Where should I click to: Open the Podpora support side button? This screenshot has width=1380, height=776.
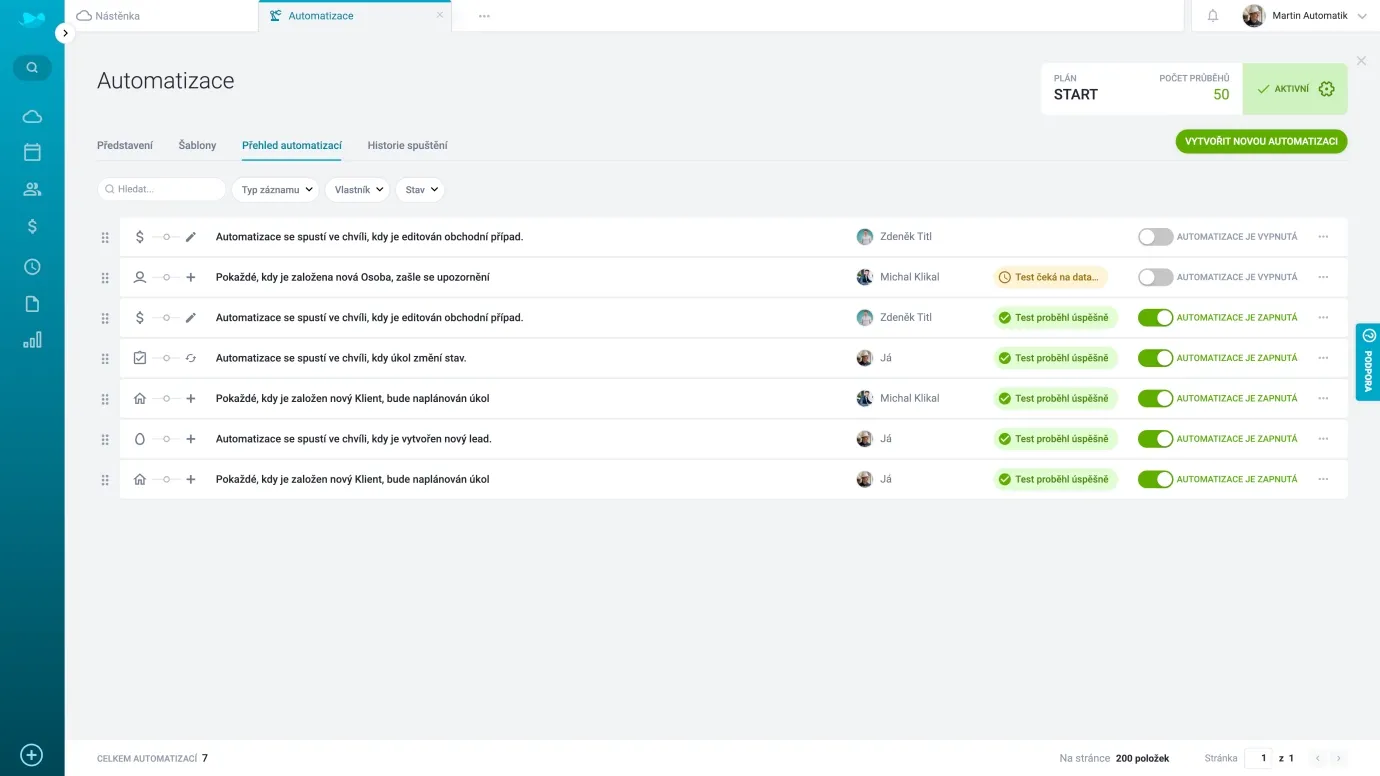pyautogui.click(x=1368, y=362)
